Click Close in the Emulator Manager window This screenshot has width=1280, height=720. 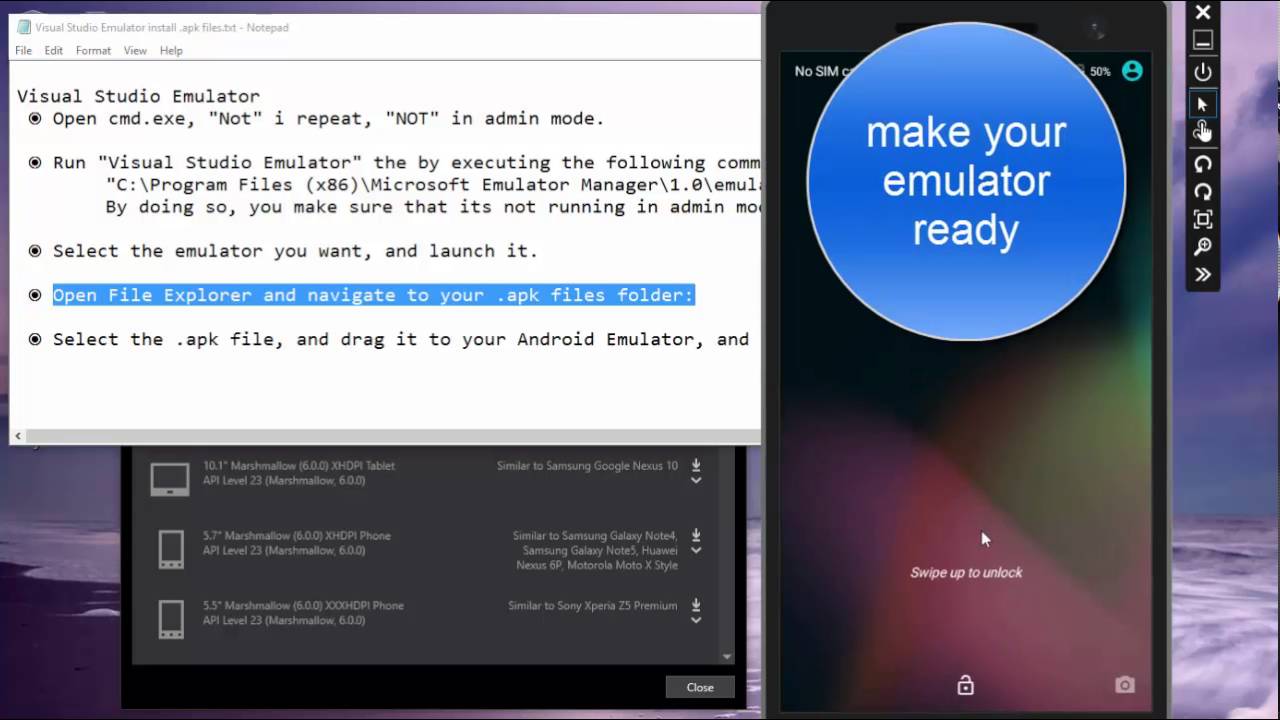(x=700, y=687)
